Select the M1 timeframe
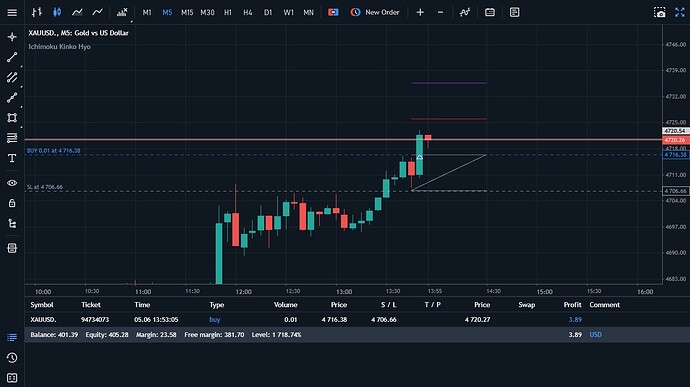Screen dimensions: 690x387 (x=147, y=12)
